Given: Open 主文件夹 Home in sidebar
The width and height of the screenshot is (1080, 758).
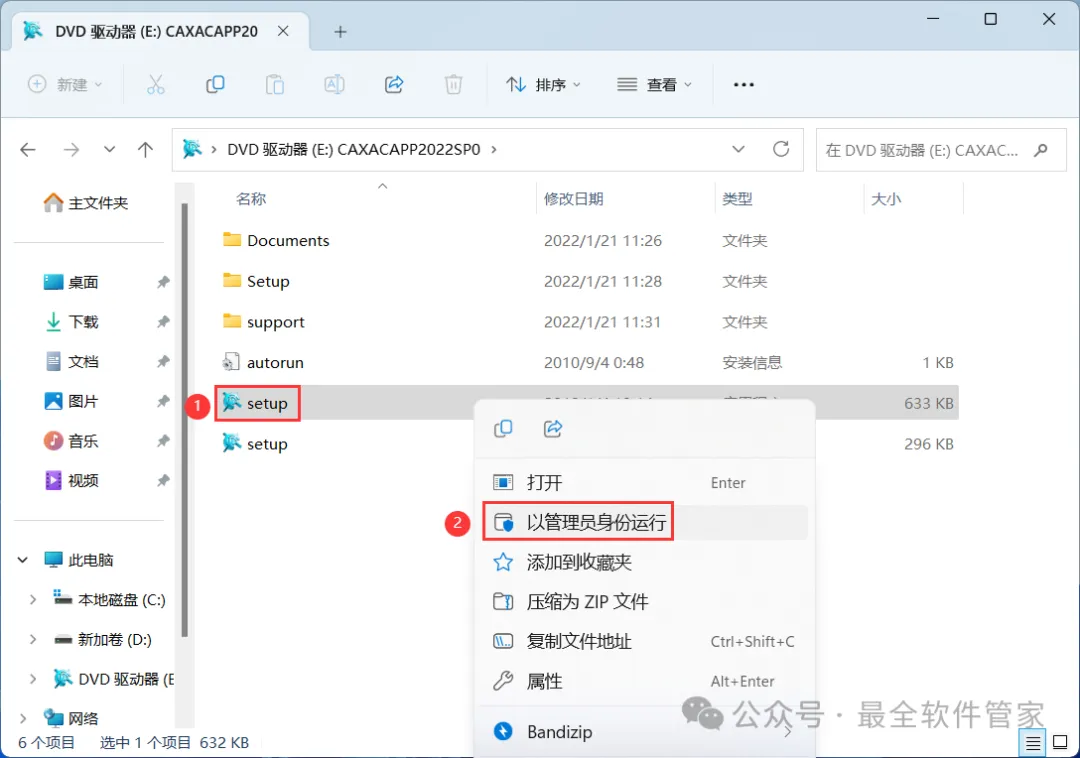Looking at the screenshot, I should tap(85, 202).
